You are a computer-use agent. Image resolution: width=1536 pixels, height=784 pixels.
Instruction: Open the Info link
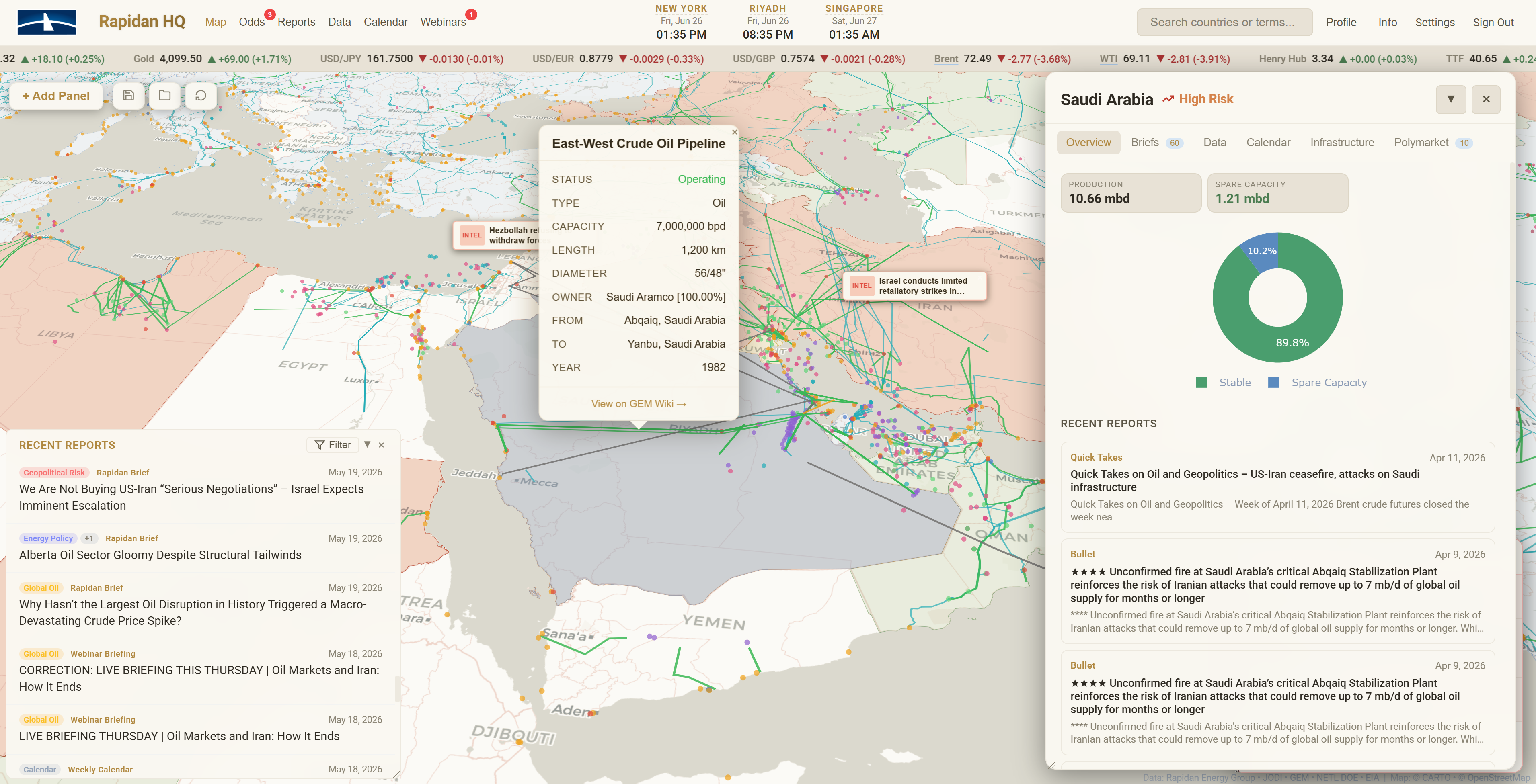click(1387, 23)
